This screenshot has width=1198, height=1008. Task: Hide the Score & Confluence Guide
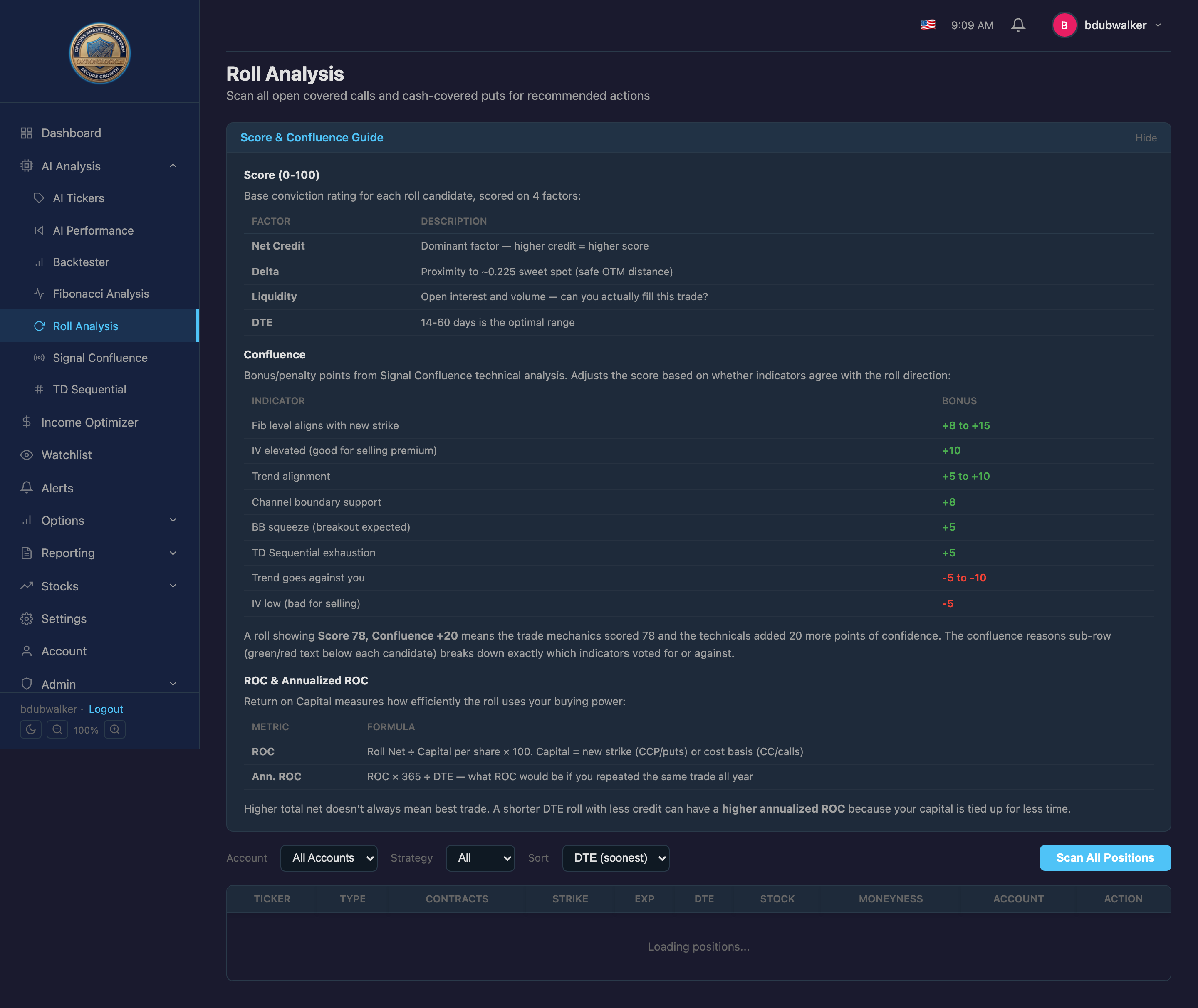1146,138
